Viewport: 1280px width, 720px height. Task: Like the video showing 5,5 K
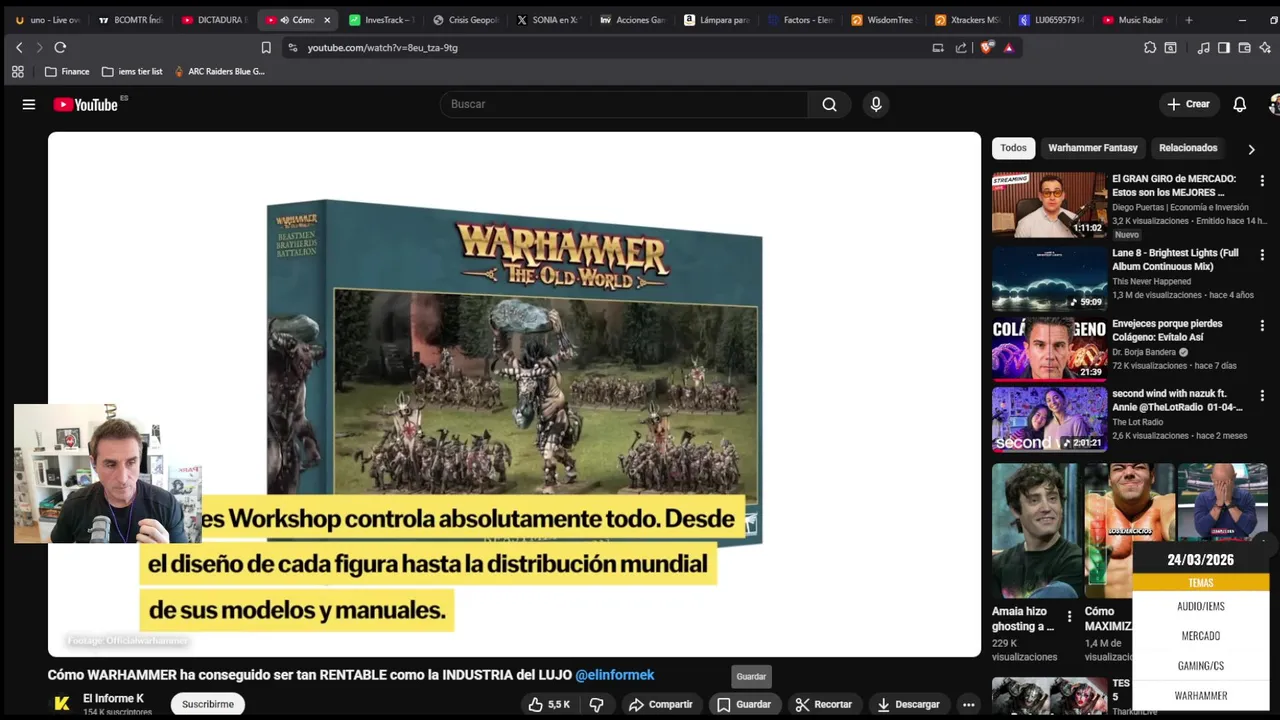pos(549,704)
